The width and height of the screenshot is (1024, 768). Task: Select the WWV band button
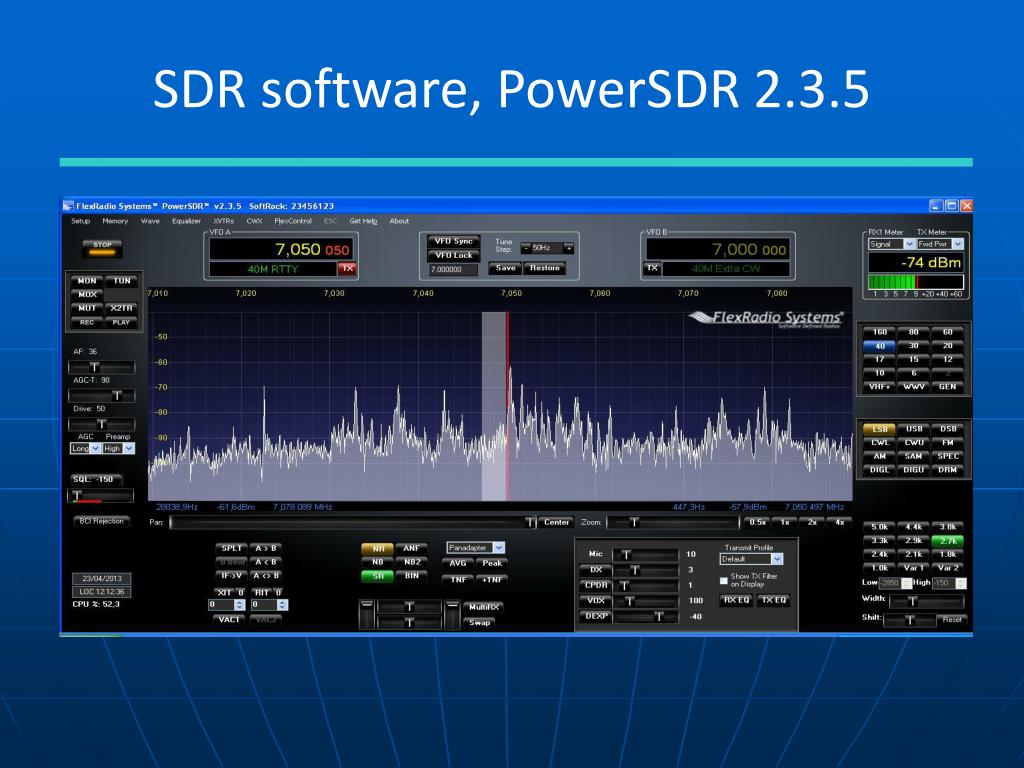click(x=914, y=387)
